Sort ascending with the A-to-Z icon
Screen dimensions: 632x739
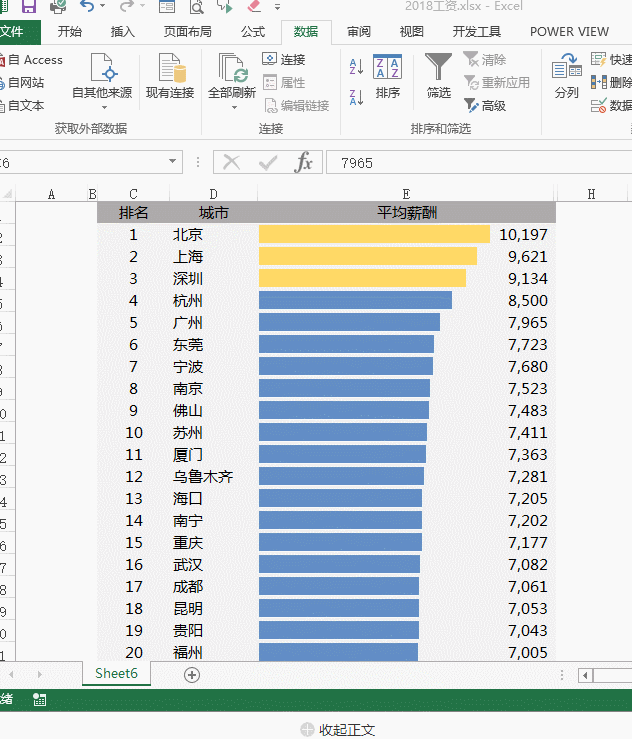click(x=357, y=67)
